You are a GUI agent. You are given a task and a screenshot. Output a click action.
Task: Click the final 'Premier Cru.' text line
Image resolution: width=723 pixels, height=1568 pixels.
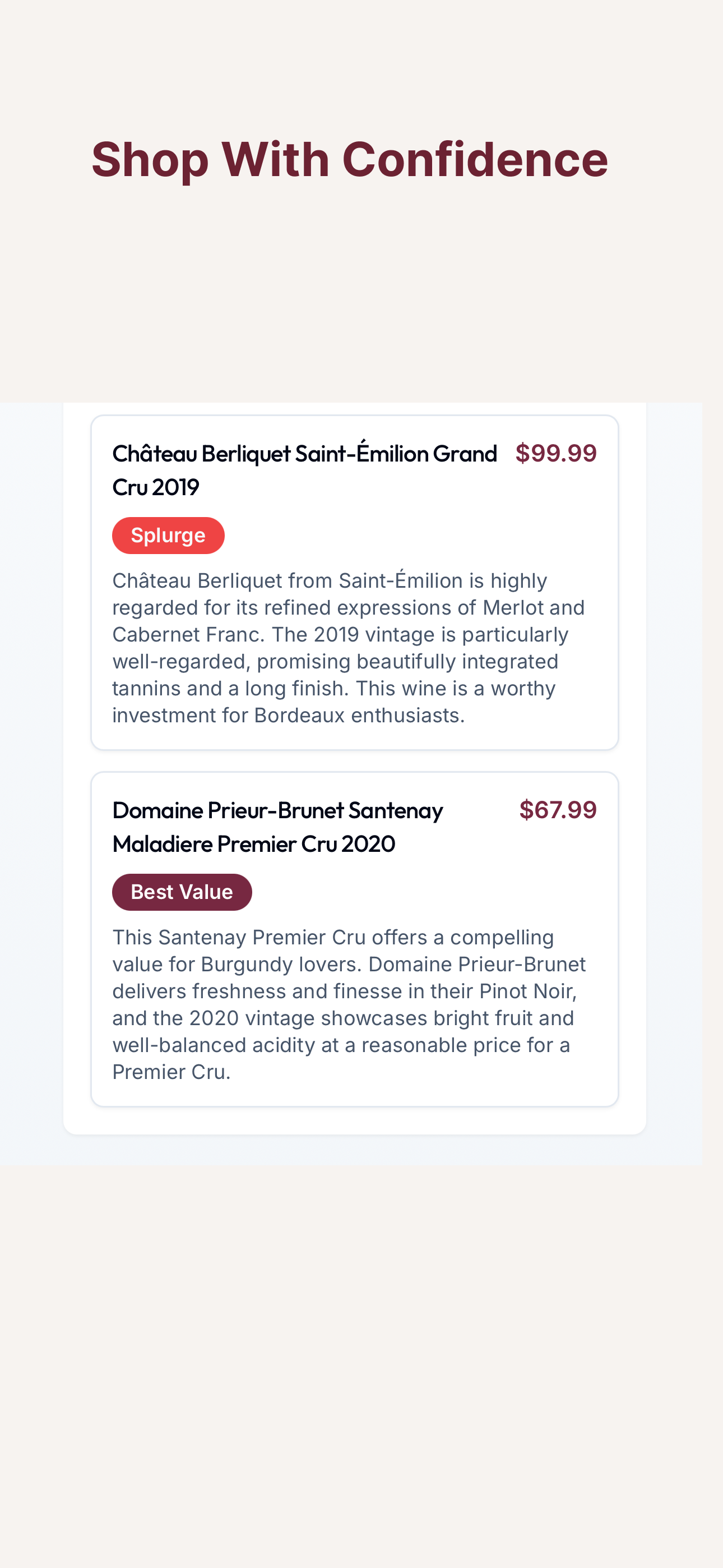coord(172,1072)
